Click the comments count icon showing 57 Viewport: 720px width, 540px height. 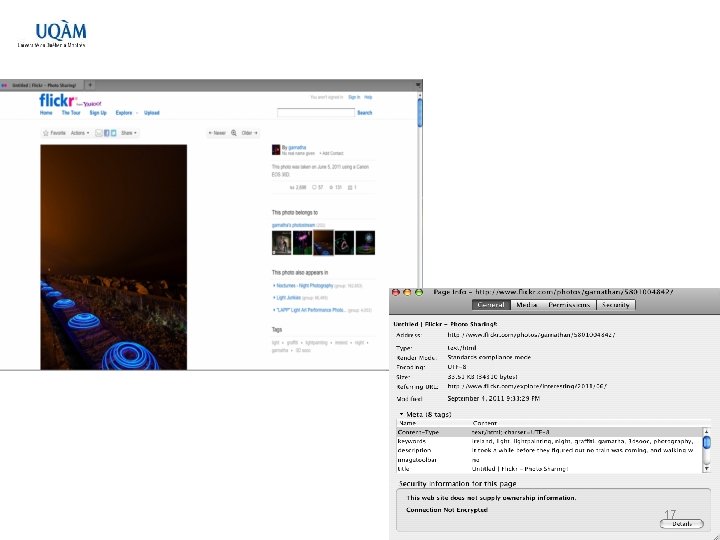(x=315, y=187)
